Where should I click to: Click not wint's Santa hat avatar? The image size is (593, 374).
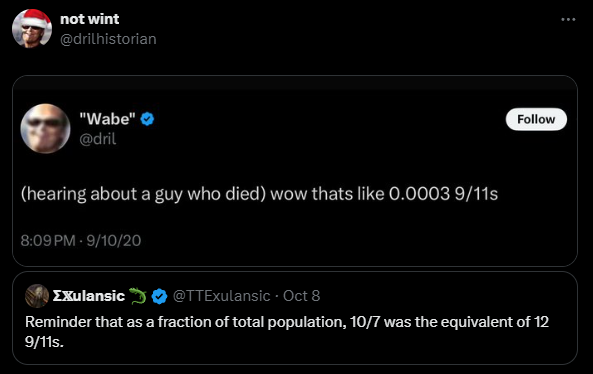click(32, 28)
